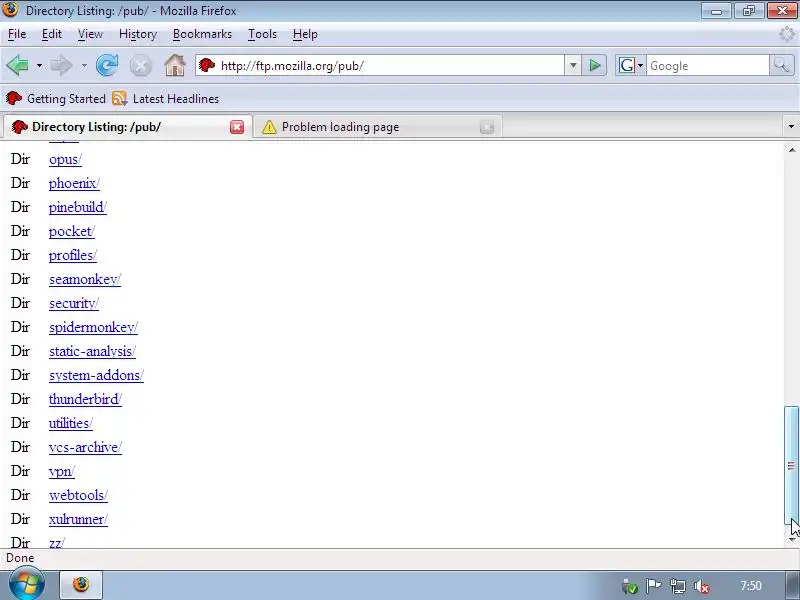Open the zz/ directory link

[57, 543]
